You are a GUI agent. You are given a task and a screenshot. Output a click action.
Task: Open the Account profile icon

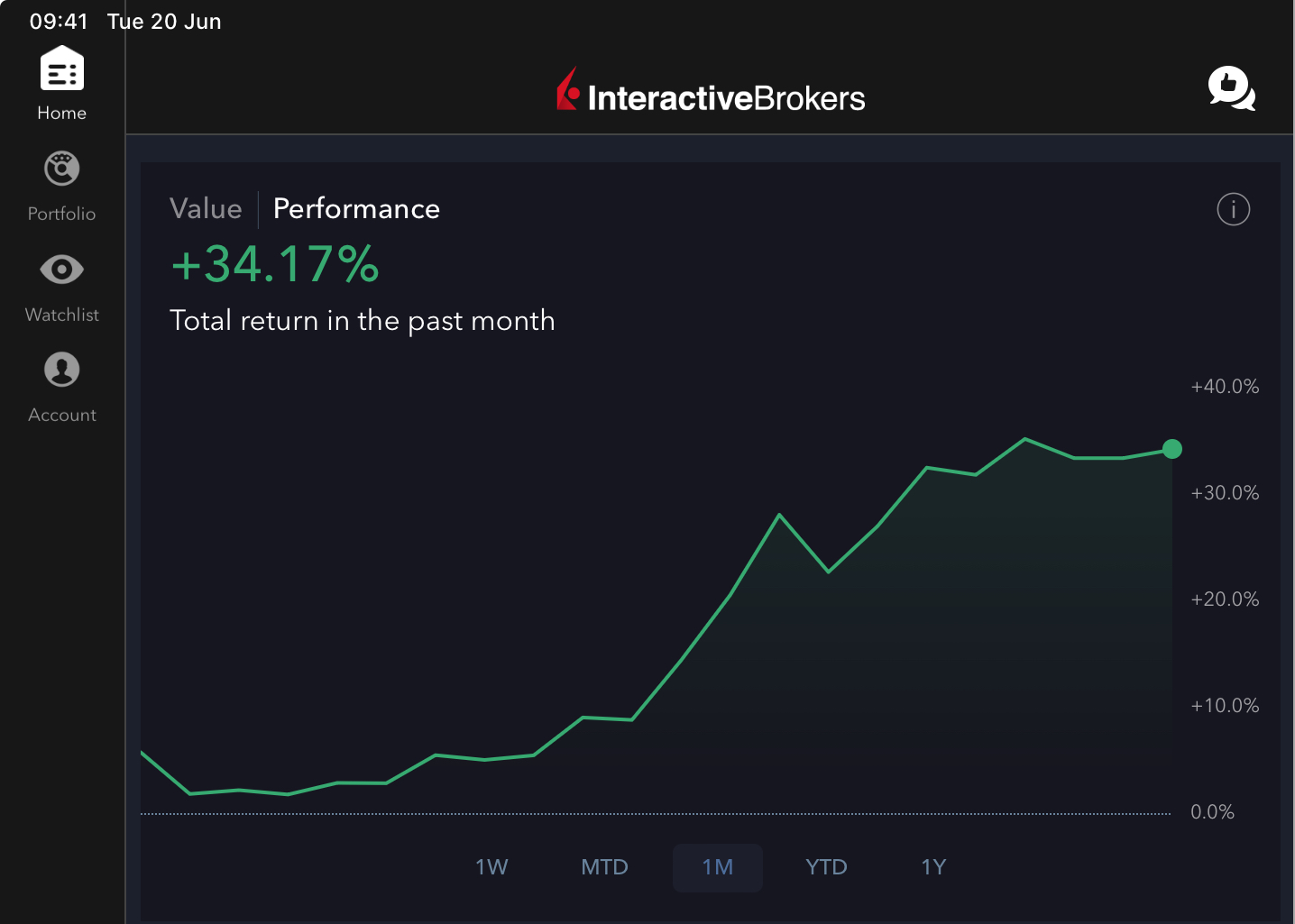(62, 370)
